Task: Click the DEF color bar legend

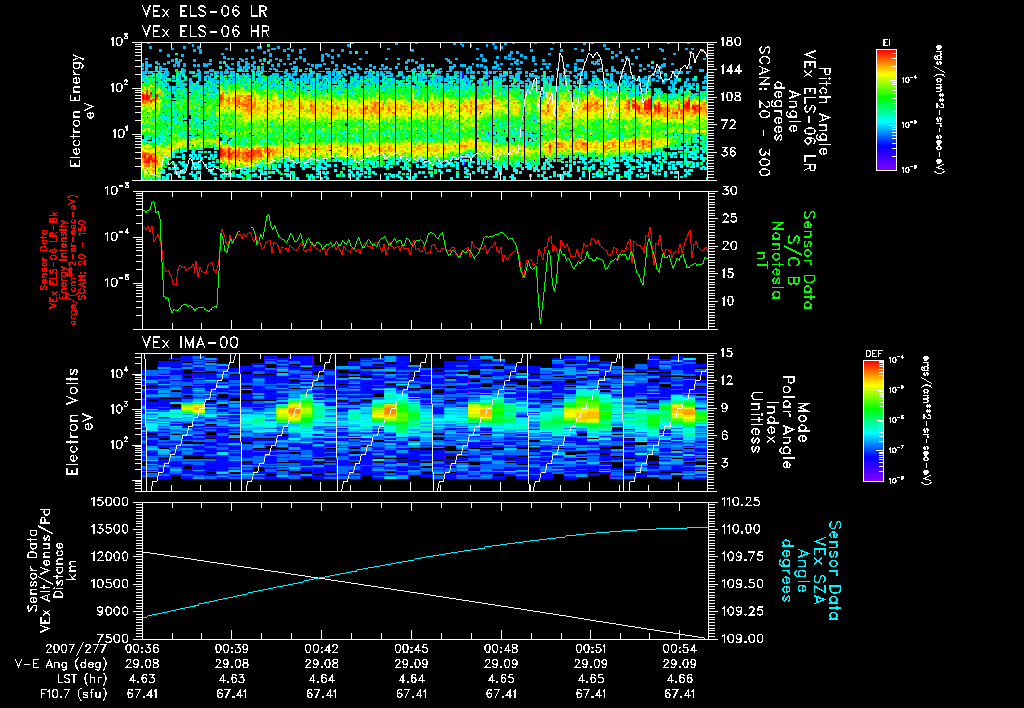Action: (873, 421)
